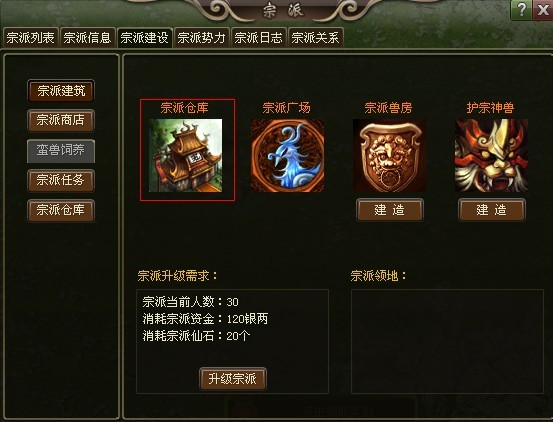The width and height of the screenshot is (553, 422).
Task: Click 建造 under 护宗神兽
Action: (492, 210)
